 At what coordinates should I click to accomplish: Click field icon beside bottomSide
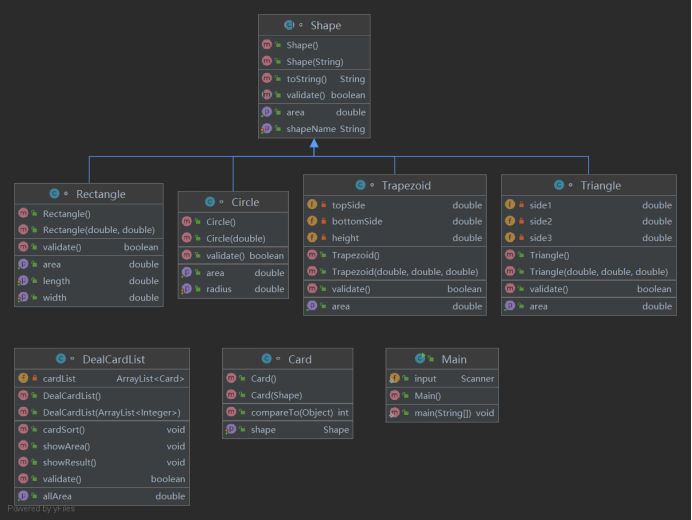click(312, 221)
